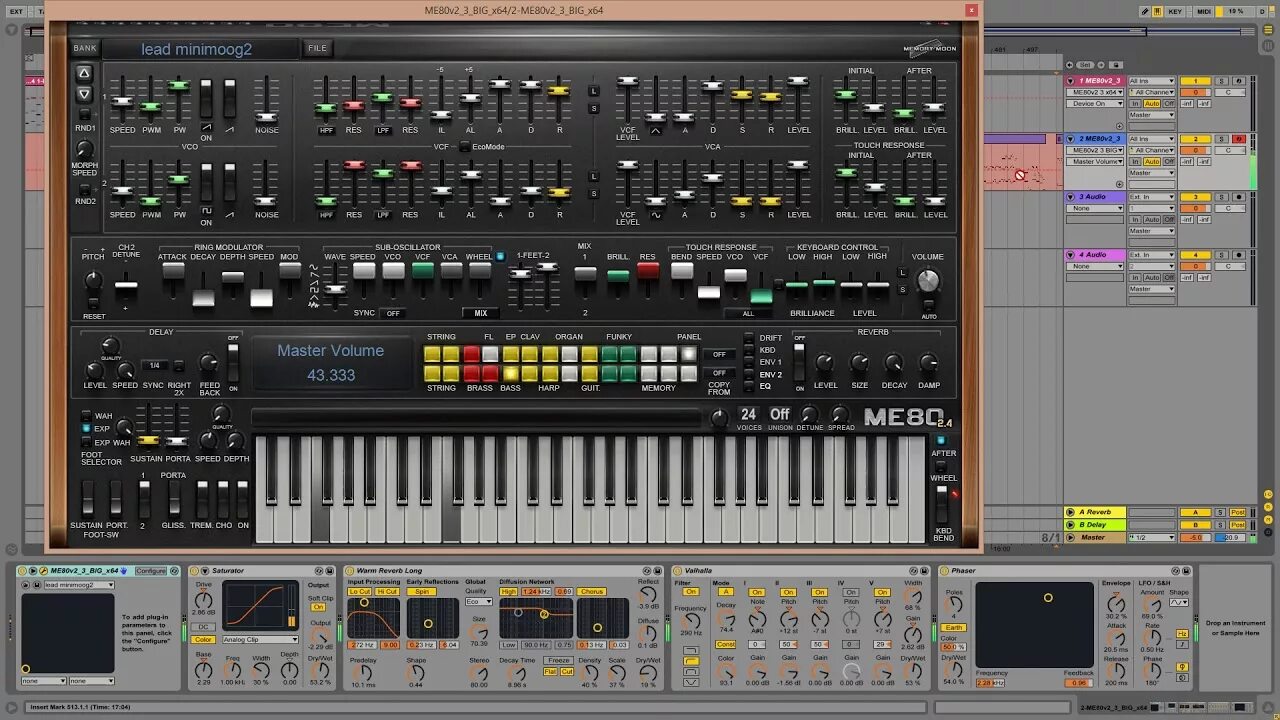Image resolution: width=1280 pixels, height=720 pixels.
Task: Click the unison Detune knob
Action: pyautogui.click(x=809, y=414)
